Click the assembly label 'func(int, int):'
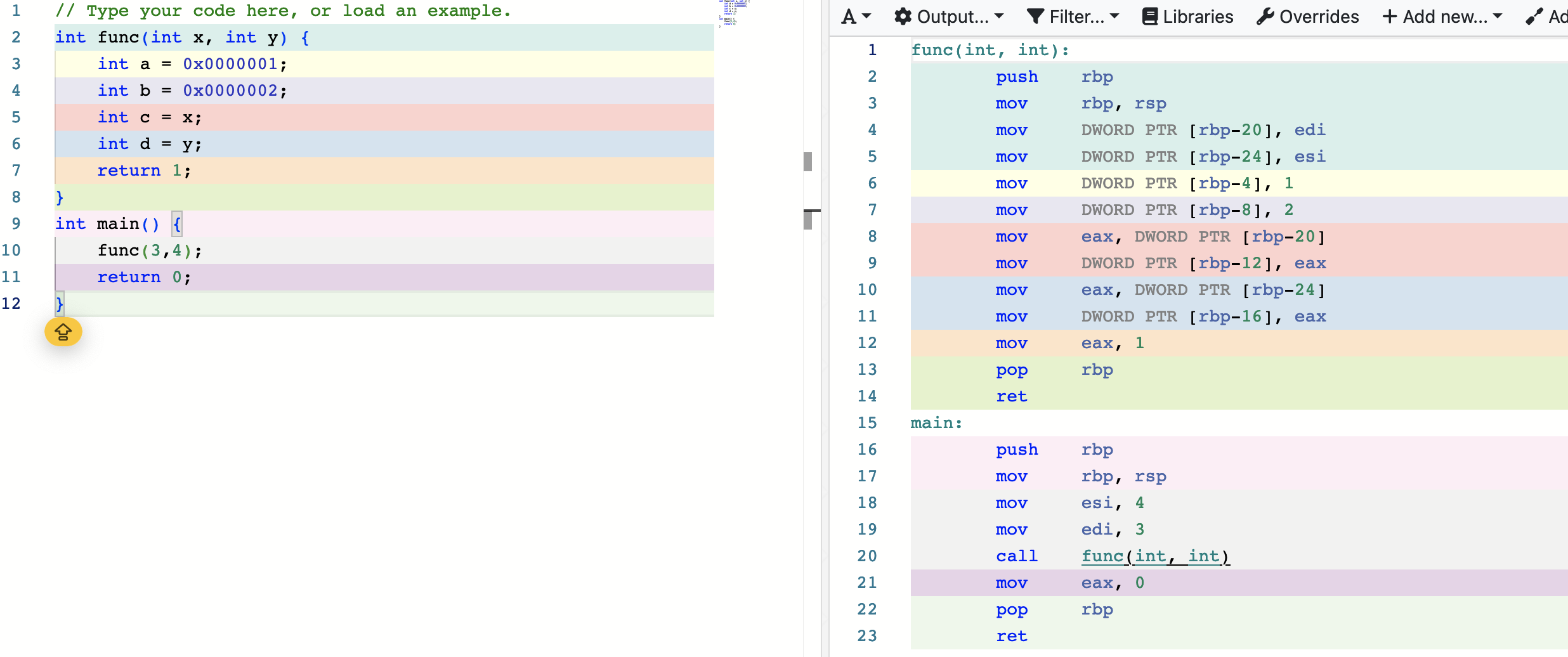The image size is (1568, 657). (x=990, y=50)
